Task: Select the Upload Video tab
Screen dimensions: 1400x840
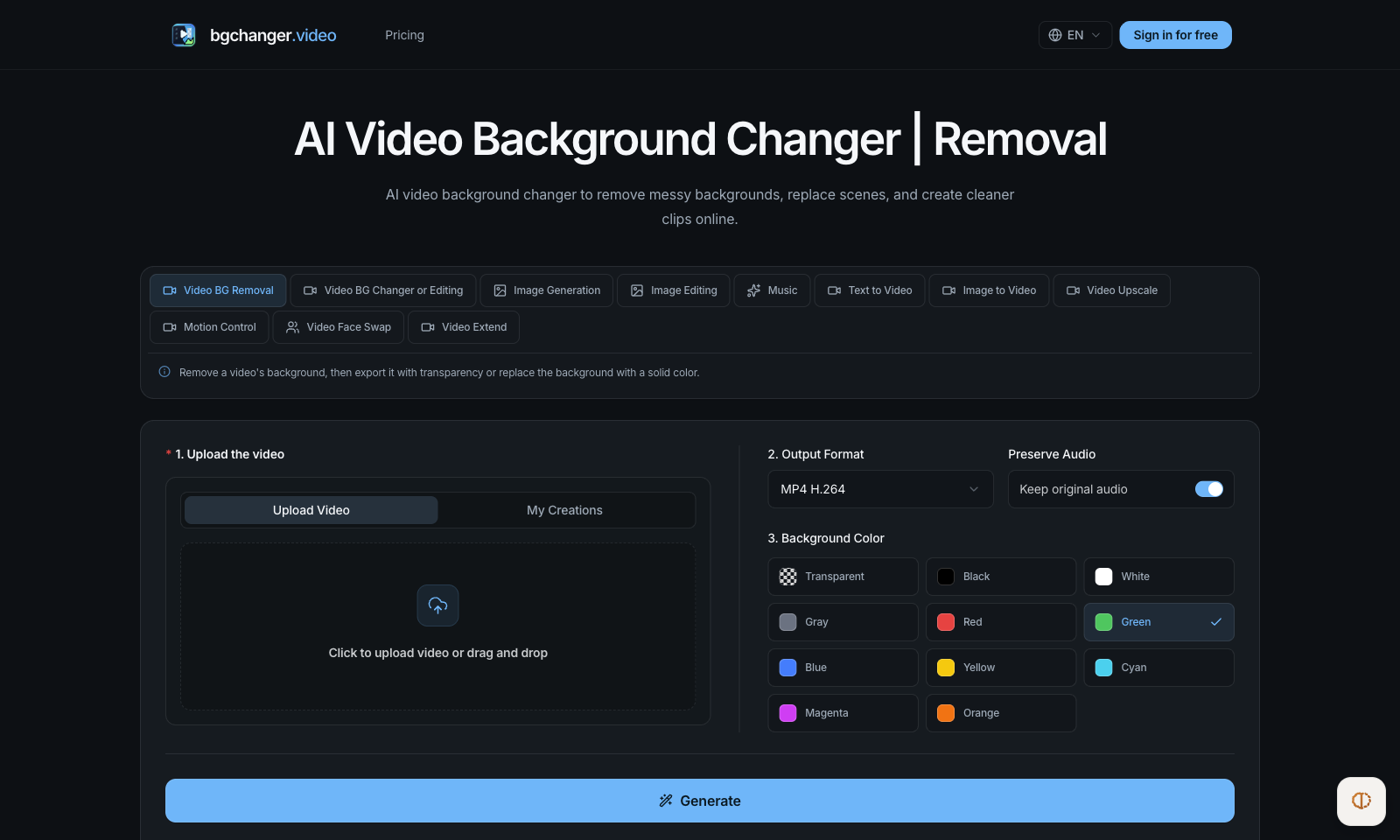Action: 311,510
